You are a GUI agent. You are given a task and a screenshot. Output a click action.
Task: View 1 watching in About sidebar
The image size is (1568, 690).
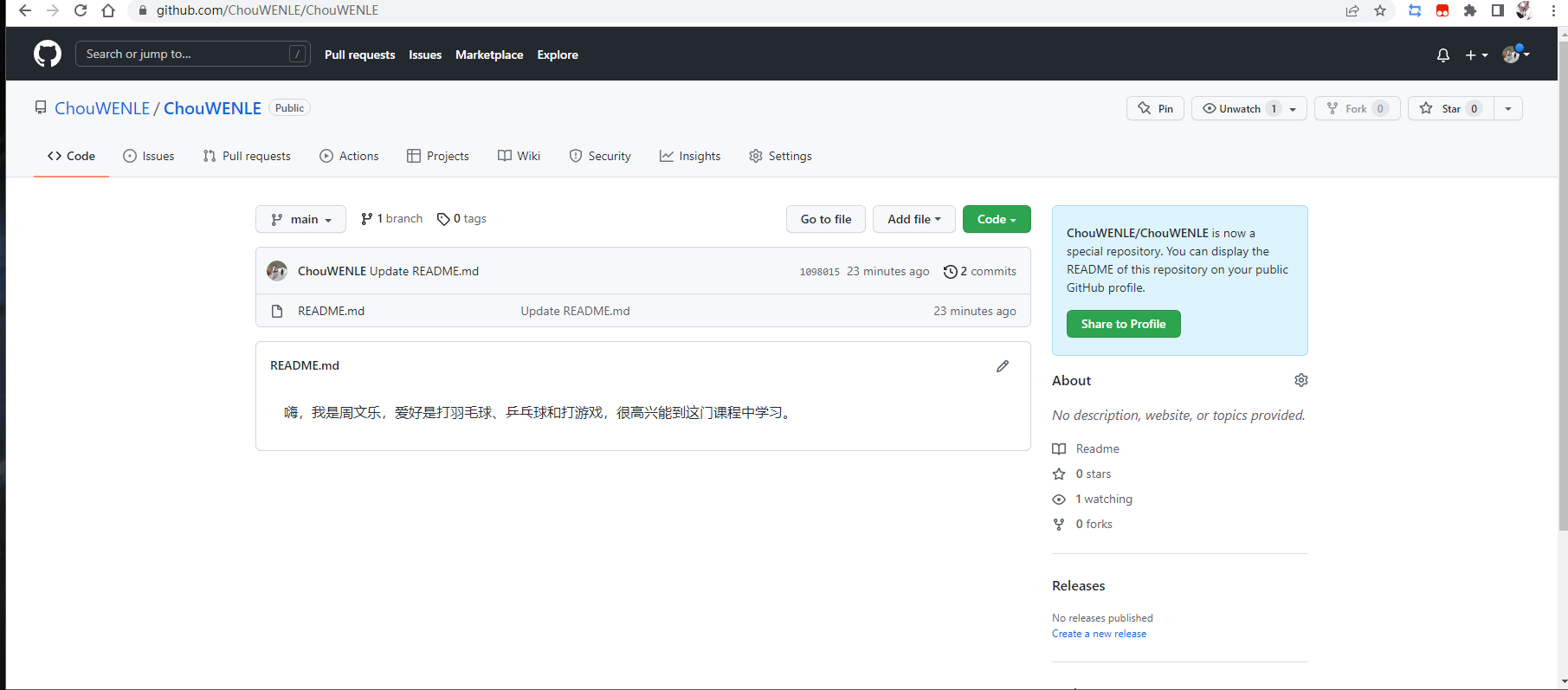[x=1092, y=499]
